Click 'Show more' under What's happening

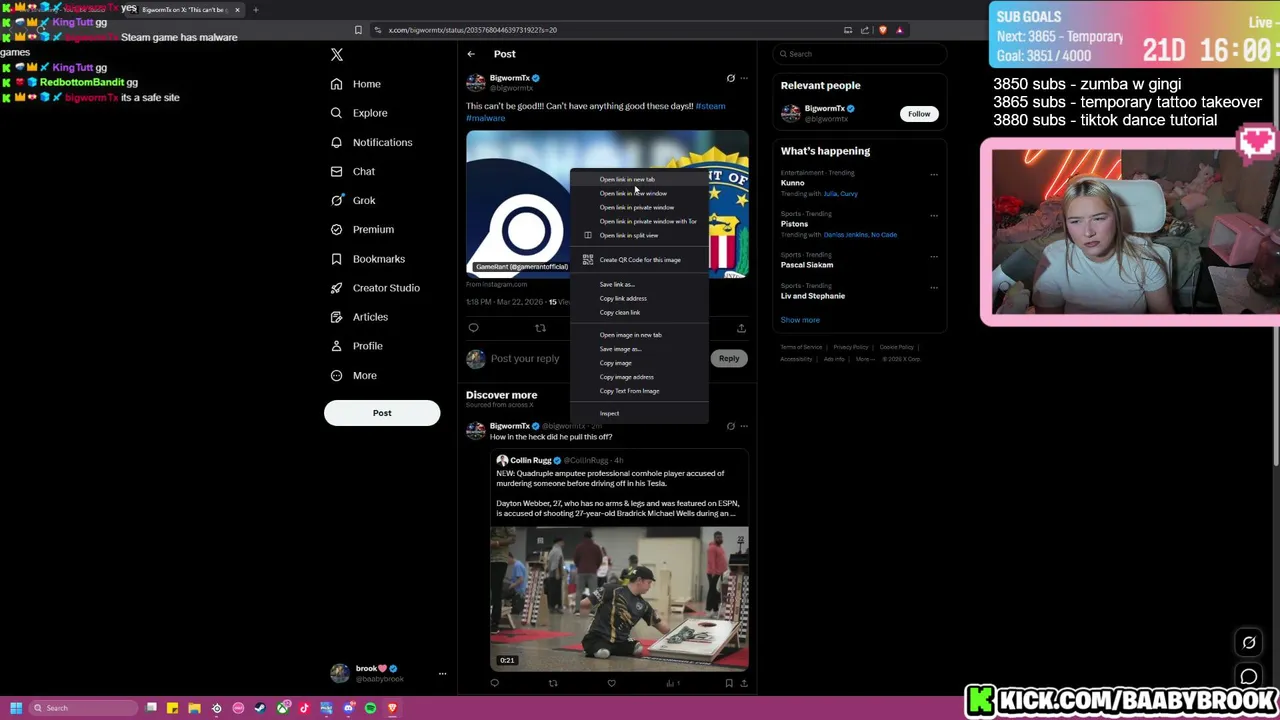pos(800,320)
